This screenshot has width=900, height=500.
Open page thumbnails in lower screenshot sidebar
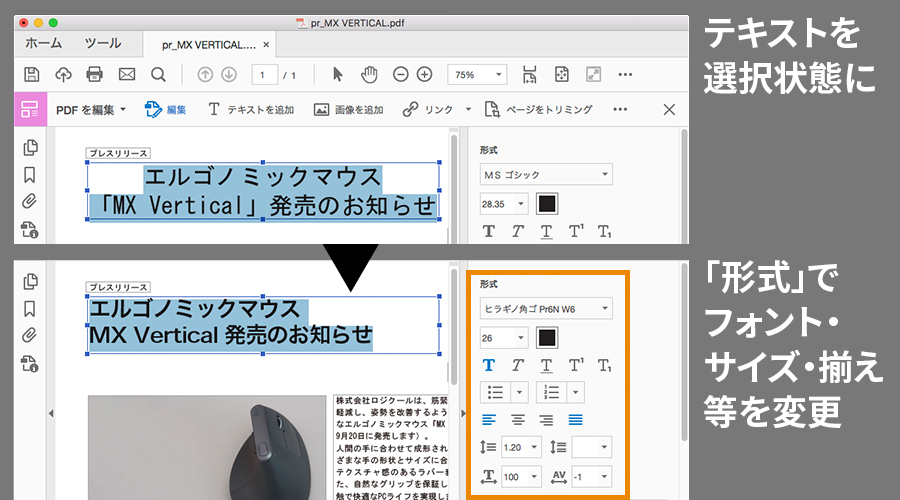coord(30,281)
